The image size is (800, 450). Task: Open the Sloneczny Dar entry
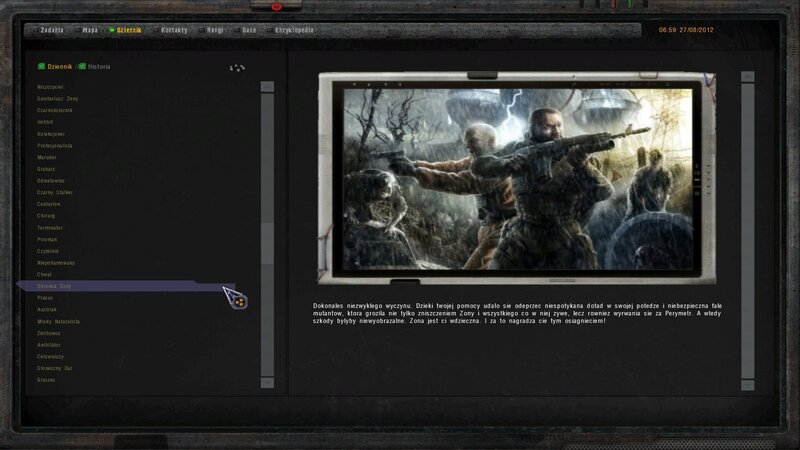[x=55, y=367]
